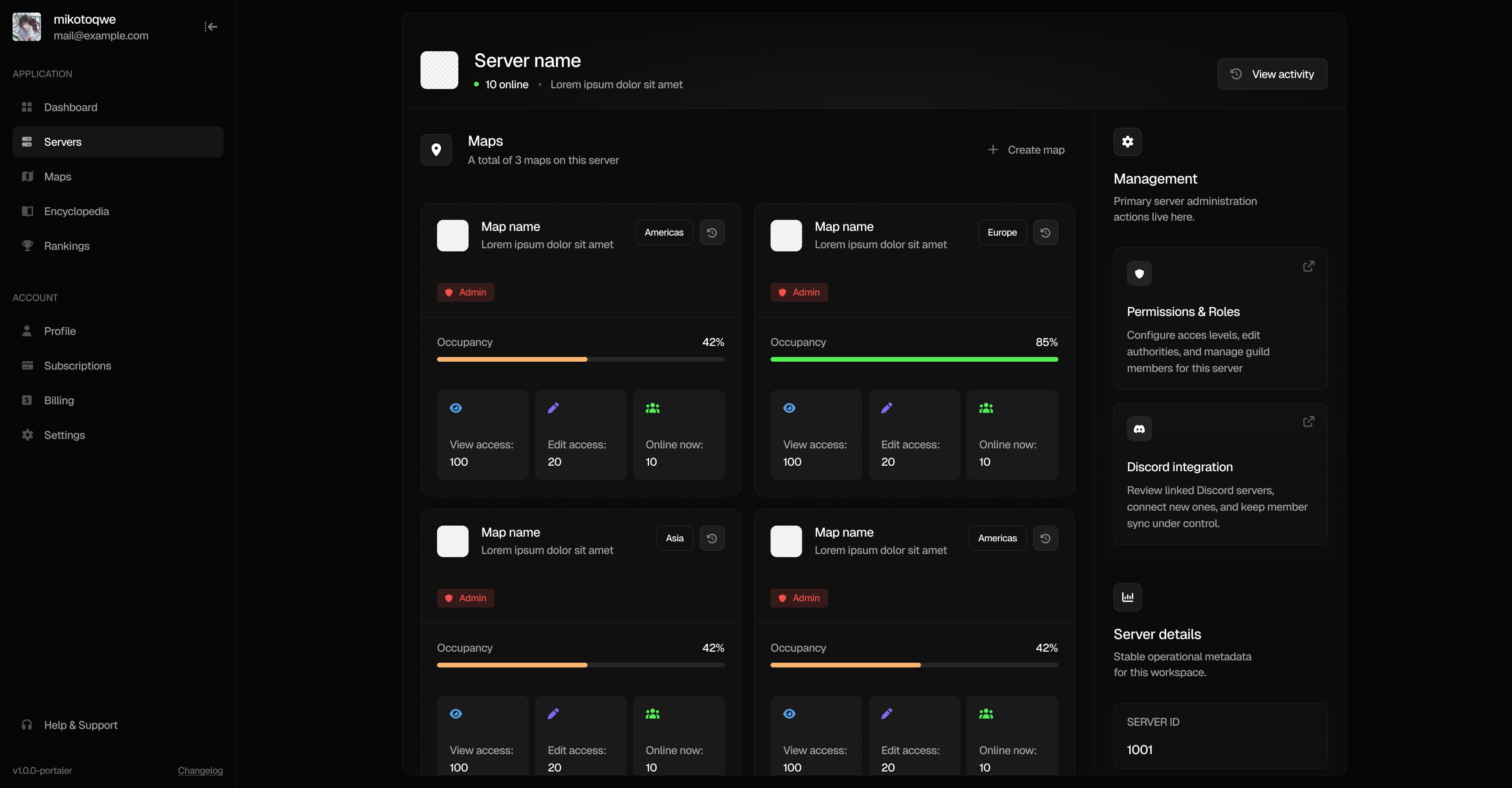Open Rankings in the sidebar
Image resolution: width=1512 pixels, height=788 pixels.
(118, 246)
